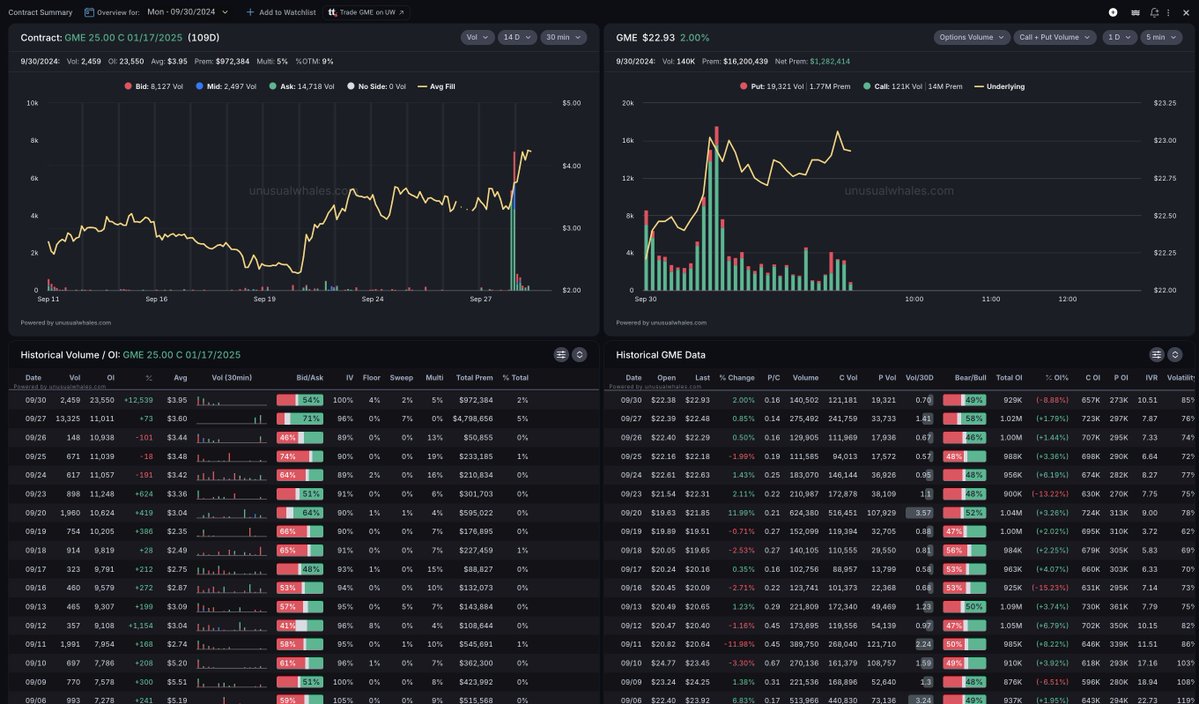Open the three-dot more options menu

coord(1168,12)
